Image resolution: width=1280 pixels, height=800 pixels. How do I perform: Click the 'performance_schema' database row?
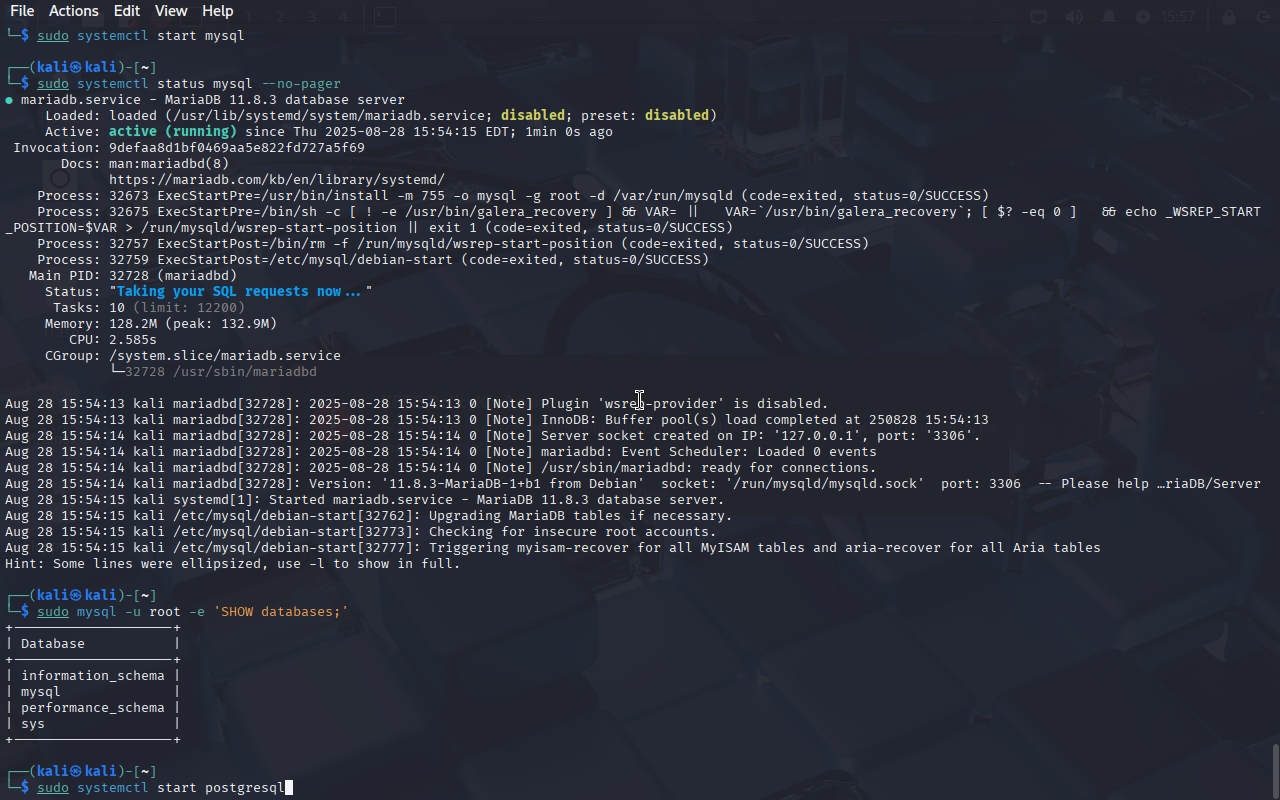93,707
